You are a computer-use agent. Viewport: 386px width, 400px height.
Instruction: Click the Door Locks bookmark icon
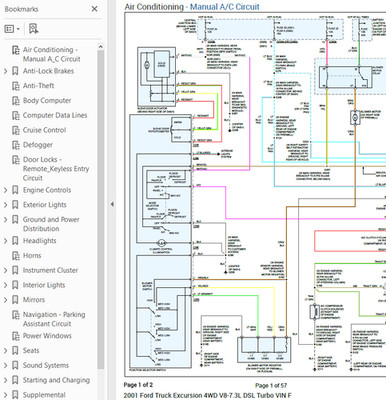pyautogui.click(x=15, y=160)
